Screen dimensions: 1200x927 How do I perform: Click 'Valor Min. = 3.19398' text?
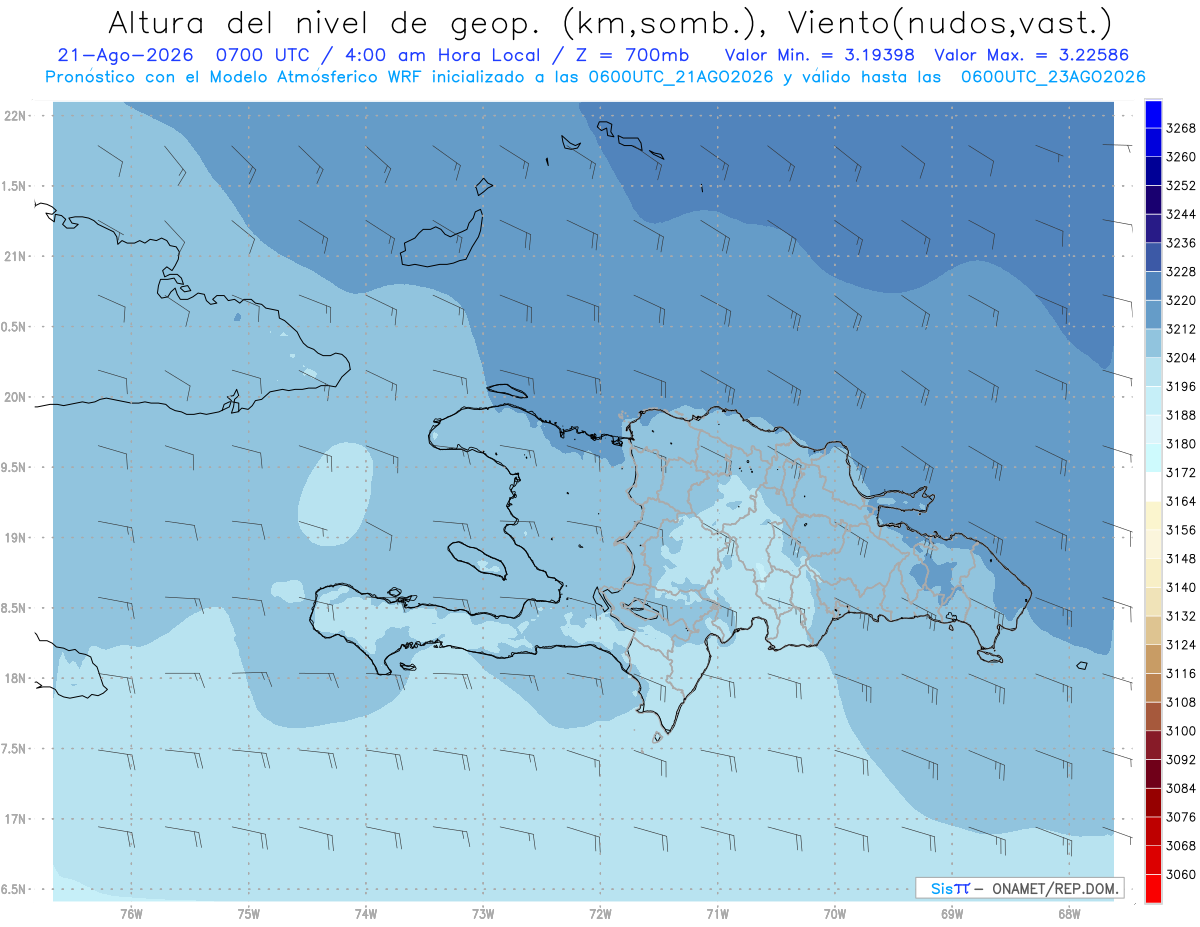click(x=820, y=54)
